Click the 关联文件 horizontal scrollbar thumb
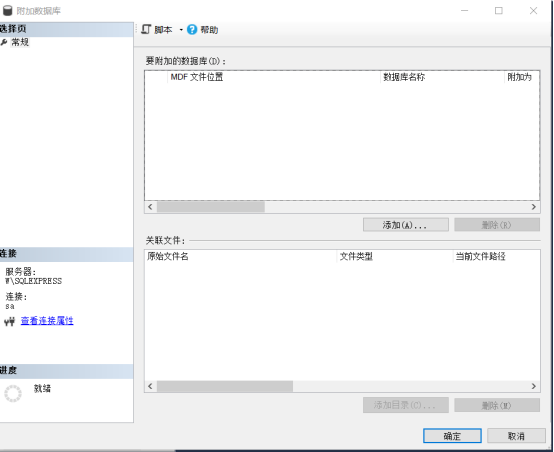This screenshot has height=452, width=554. (x=225, y=386)
